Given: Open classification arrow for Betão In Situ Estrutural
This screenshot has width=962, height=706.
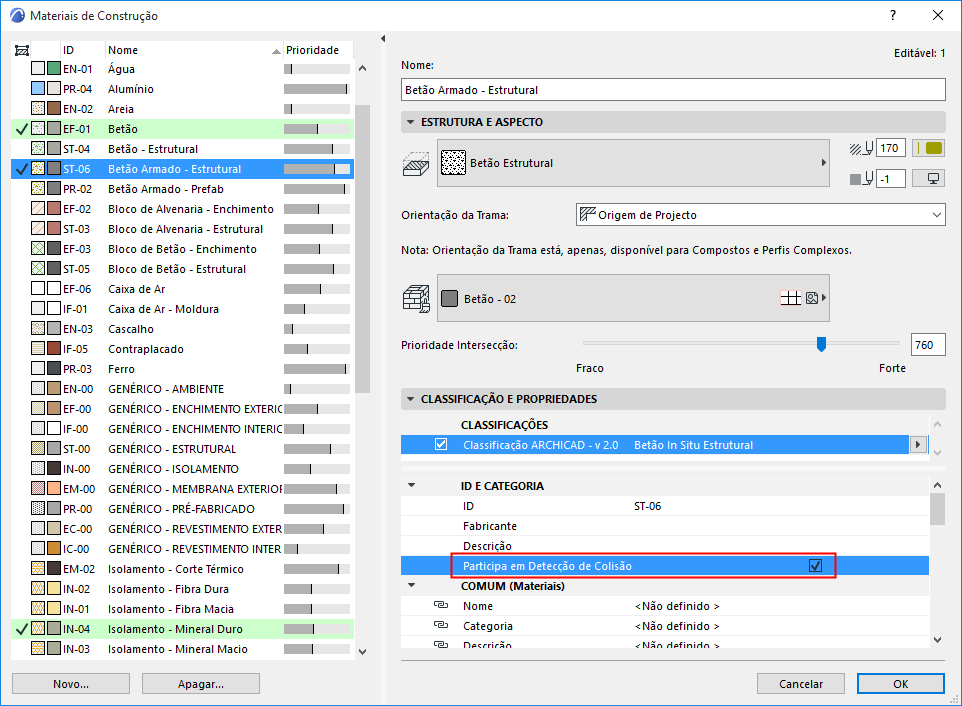Looking at the screenshot, I should [918, 444].
